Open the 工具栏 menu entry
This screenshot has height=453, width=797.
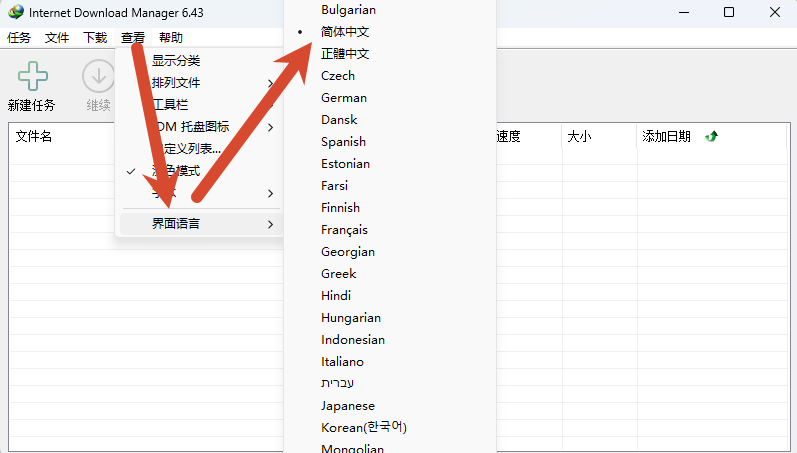[x=201, y=105]
